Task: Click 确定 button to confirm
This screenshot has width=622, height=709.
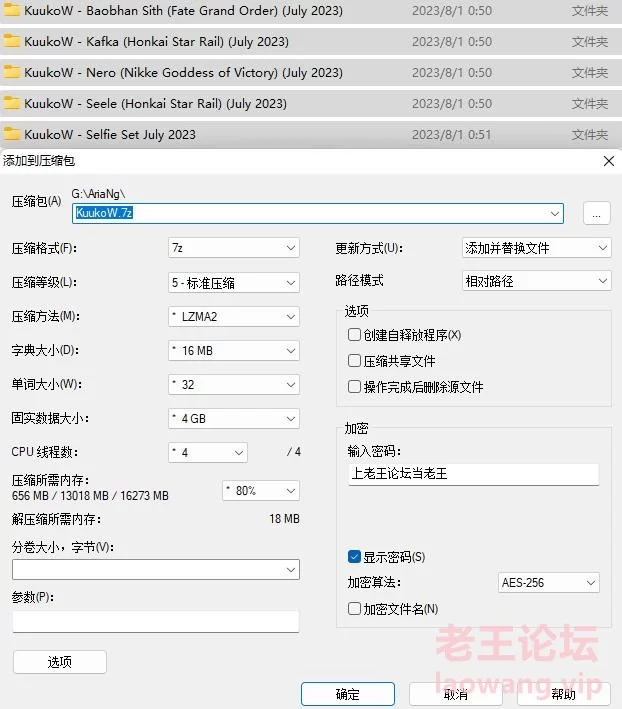Action: (x=348, y=694)
